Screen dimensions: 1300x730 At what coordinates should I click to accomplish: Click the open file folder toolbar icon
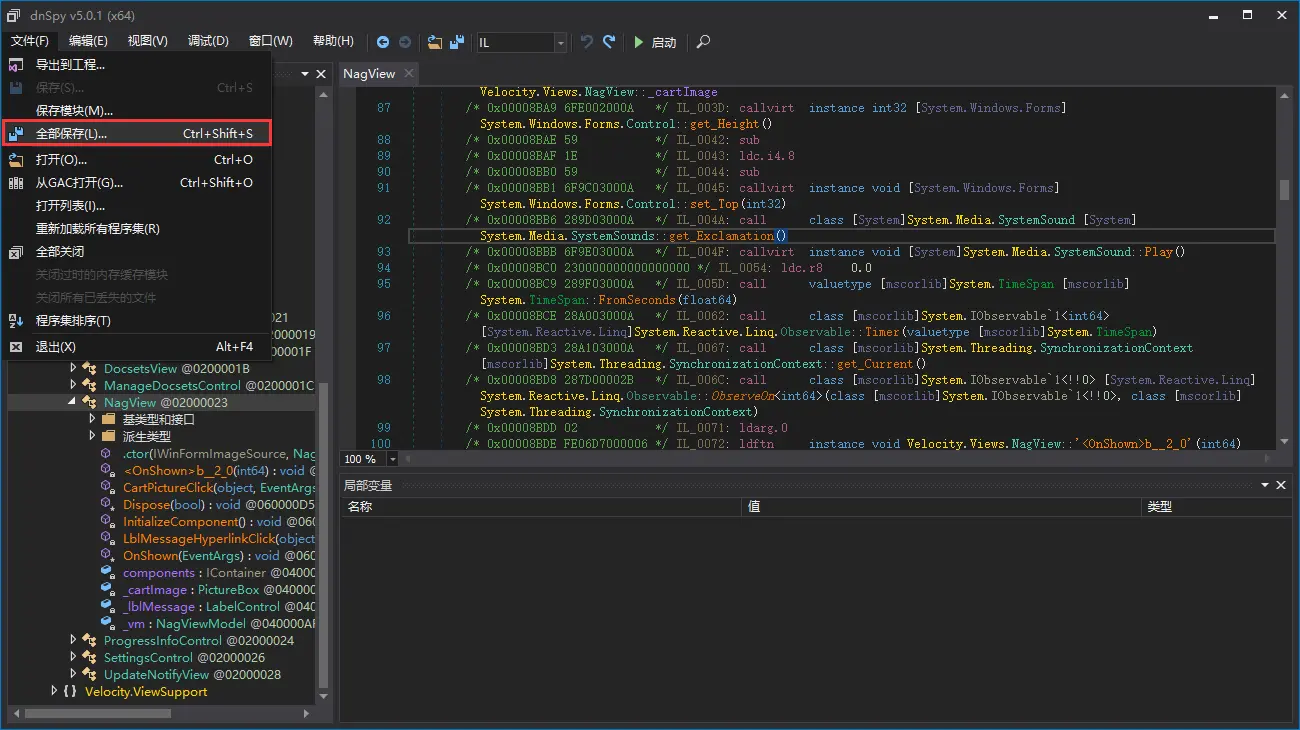[434, 42]
